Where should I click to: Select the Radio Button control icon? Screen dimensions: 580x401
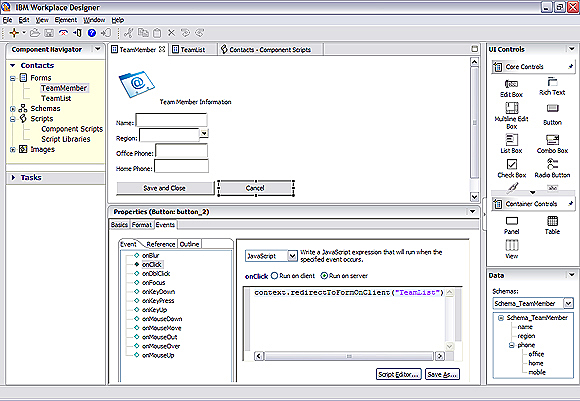pos(552,164)
